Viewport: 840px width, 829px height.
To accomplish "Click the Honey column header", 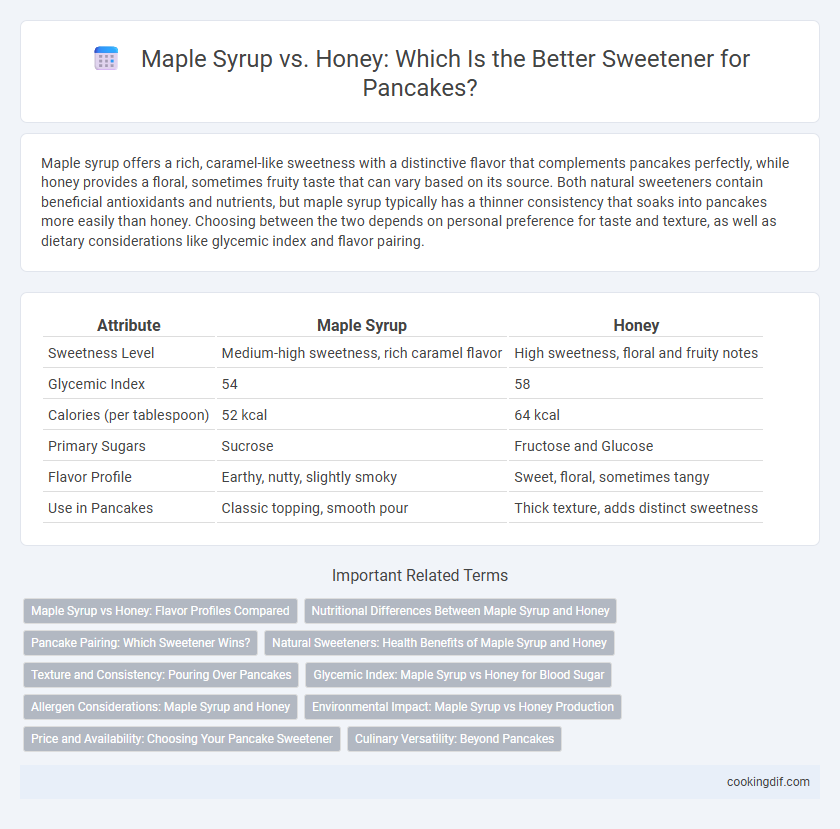I will point(636,325).
